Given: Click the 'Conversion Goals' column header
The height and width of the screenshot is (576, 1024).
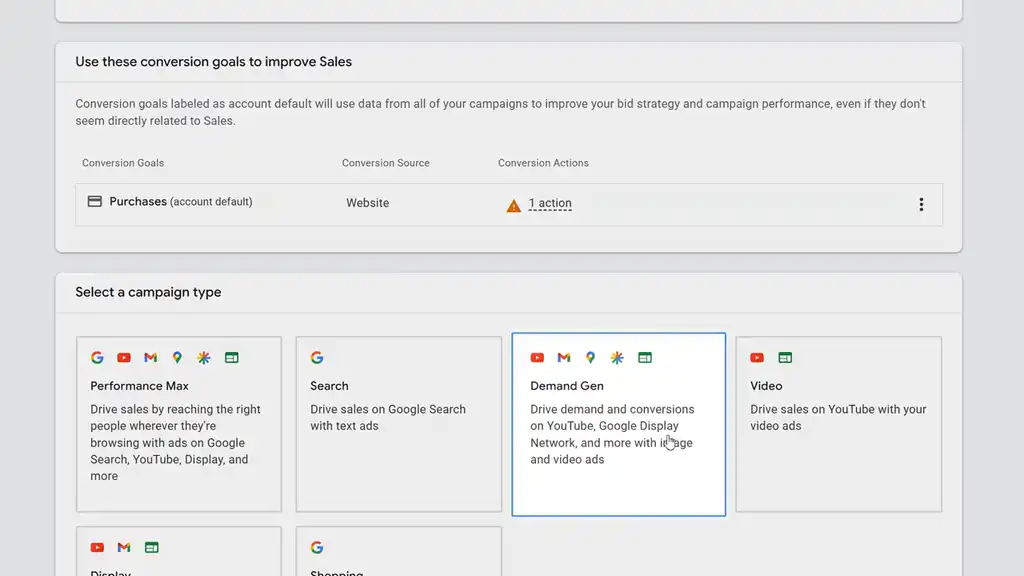Looking at the screenshot, I should pyautogui.click(x=123, y=163).
